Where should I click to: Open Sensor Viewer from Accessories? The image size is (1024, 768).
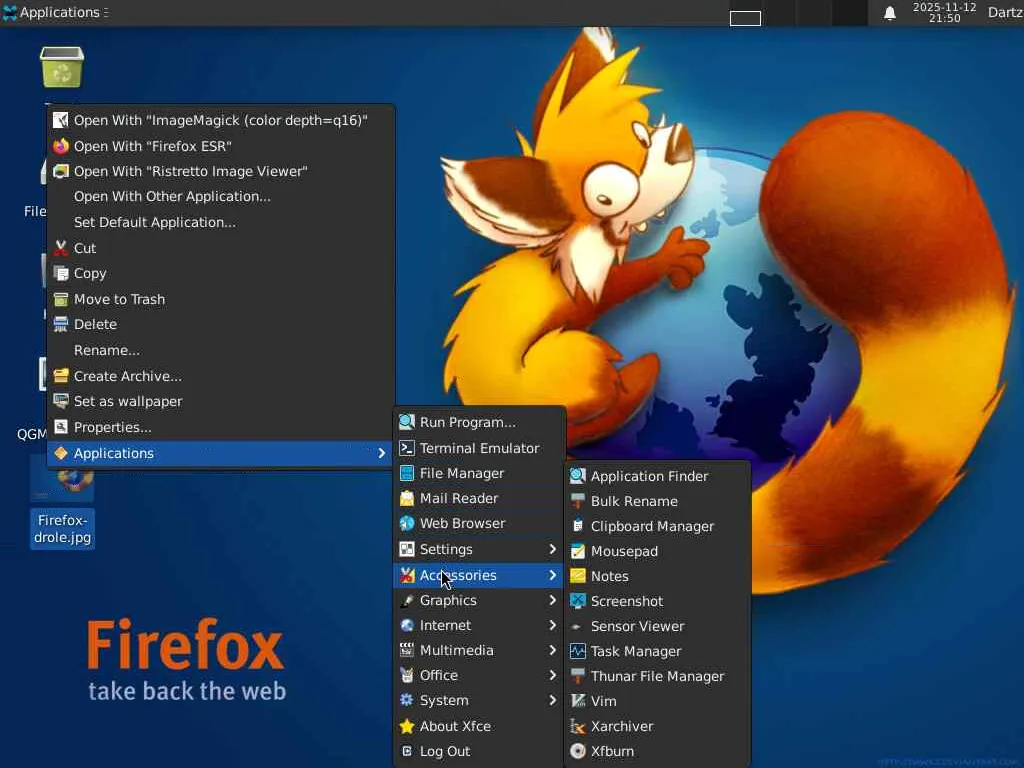click(657, 626)
